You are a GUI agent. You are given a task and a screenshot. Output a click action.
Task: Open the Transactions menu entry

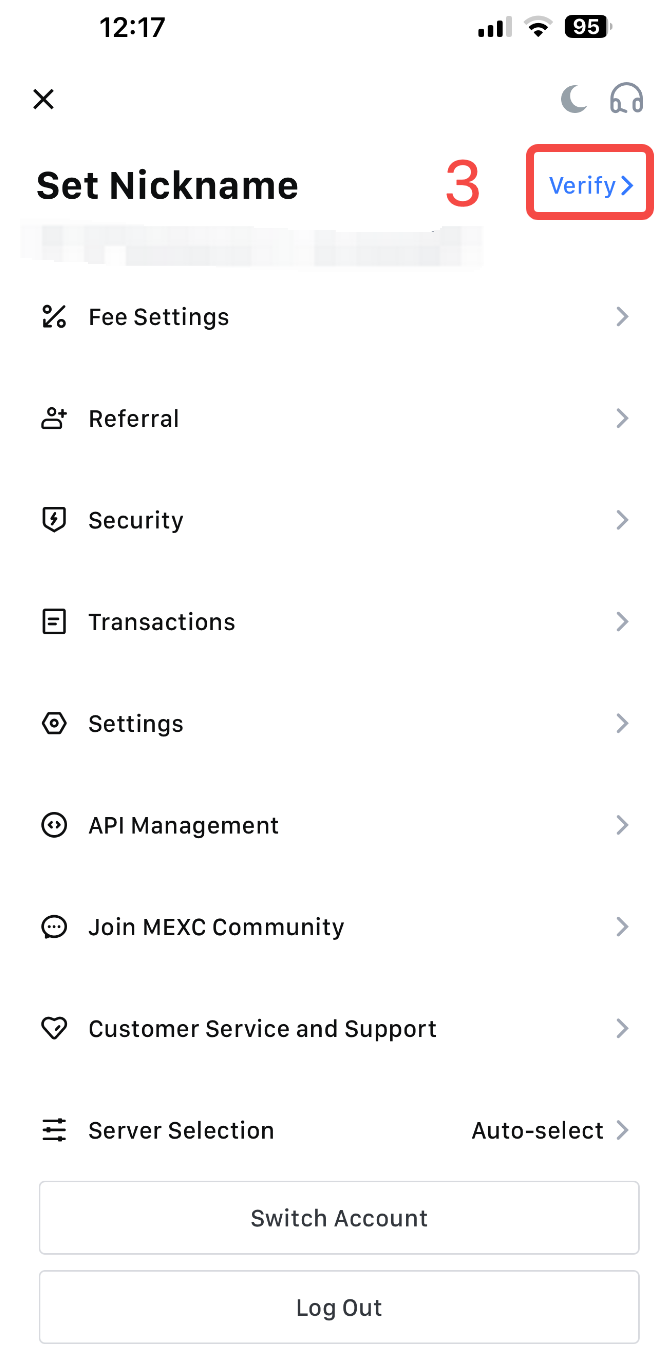click(333, 622)
